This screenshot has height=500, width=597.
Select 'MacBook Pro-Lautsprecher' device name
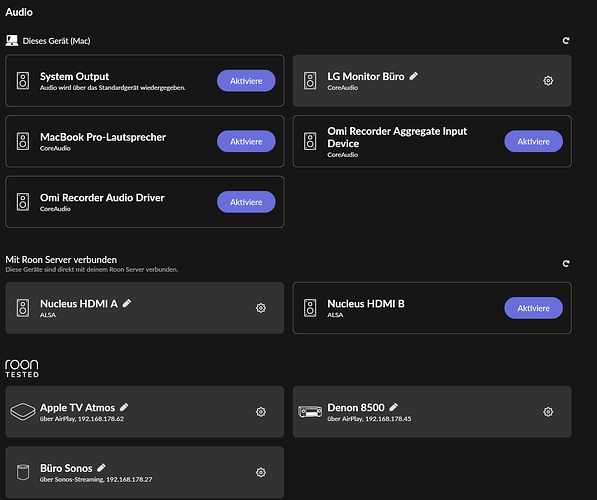103,137
